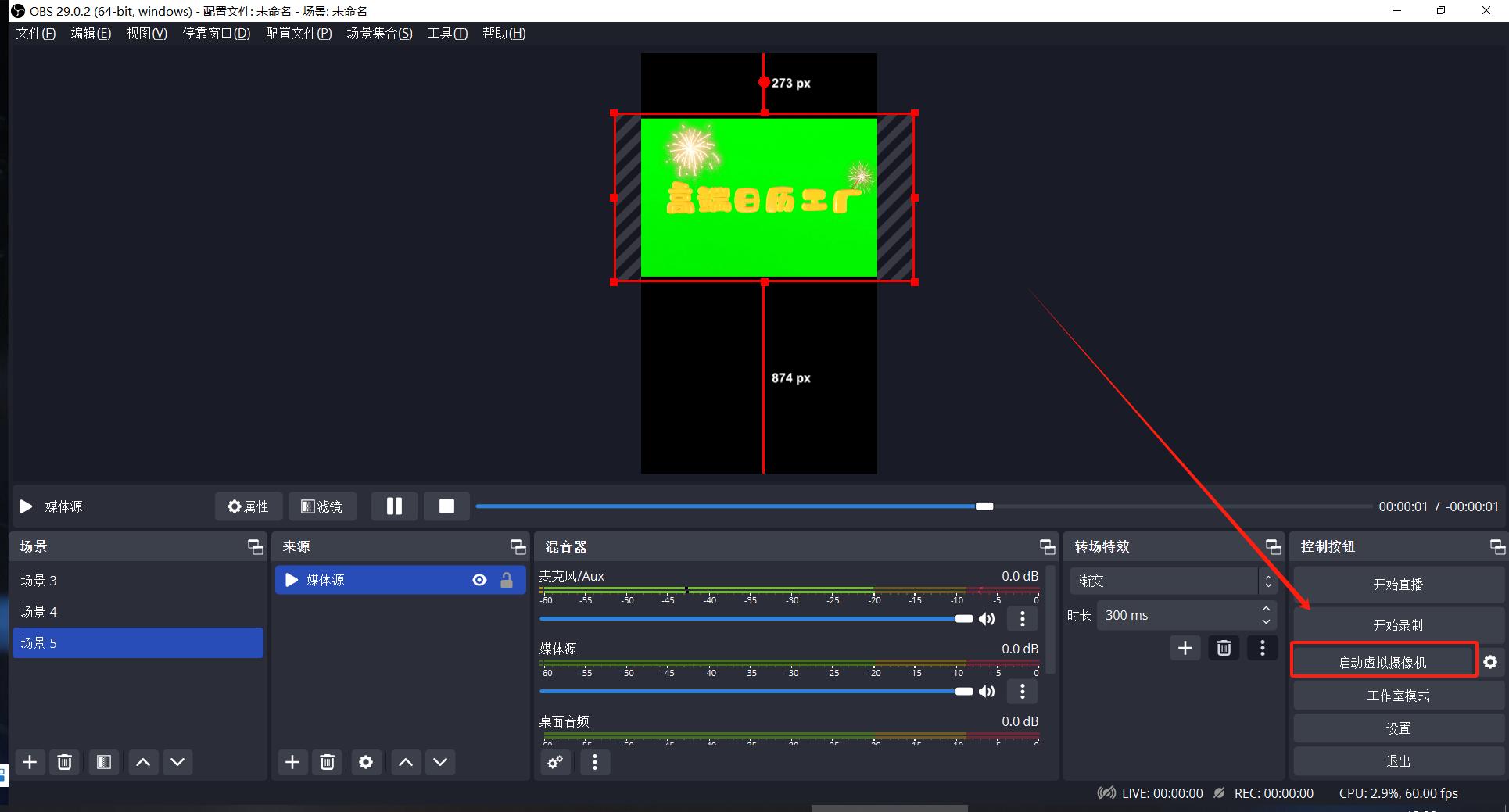Viewport: 1509px width, 812px height.
Task: Open the 场景集合(S) menu
Action: pos(379,33)
